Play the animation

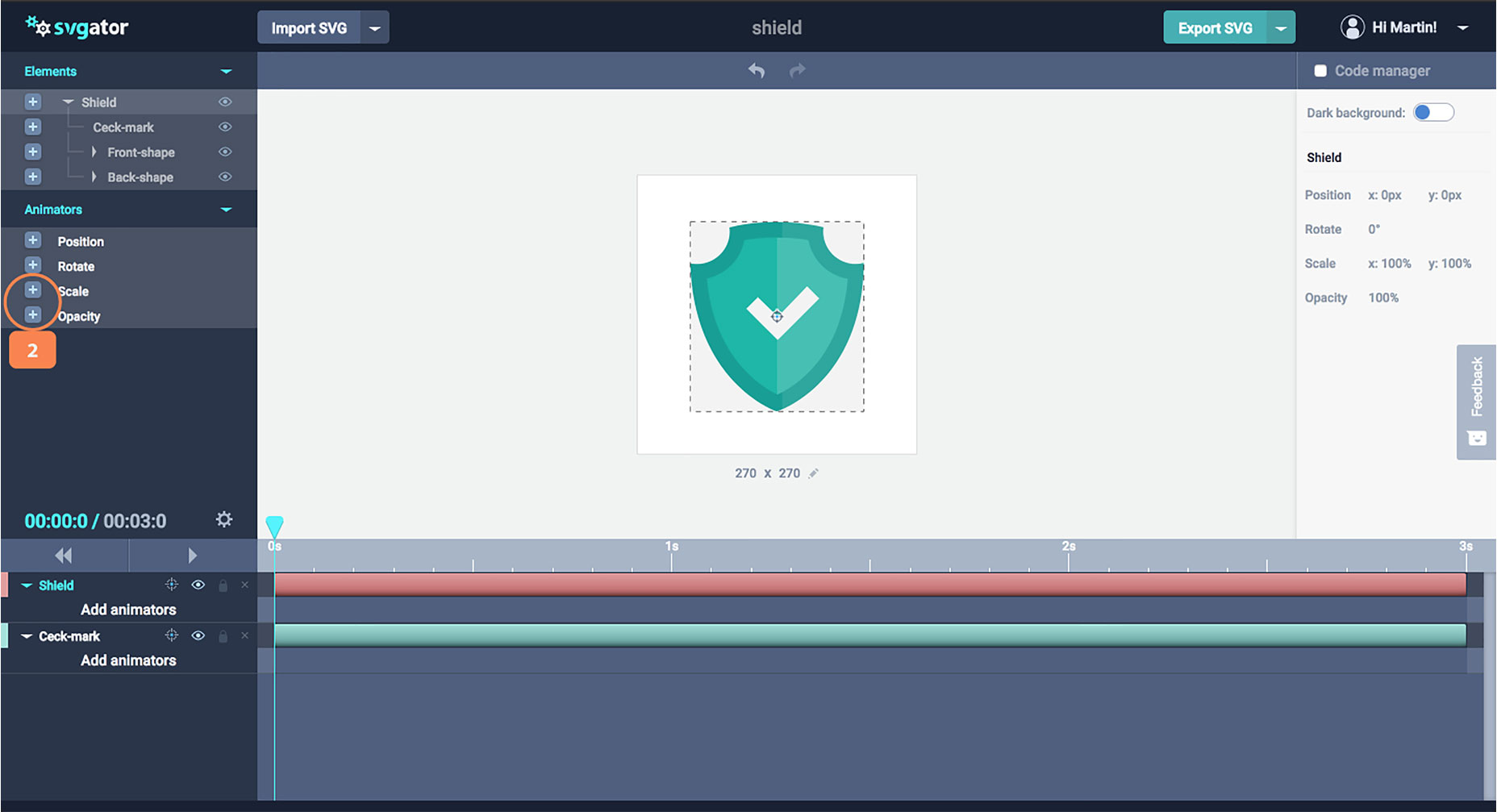[x=192, y=556]
